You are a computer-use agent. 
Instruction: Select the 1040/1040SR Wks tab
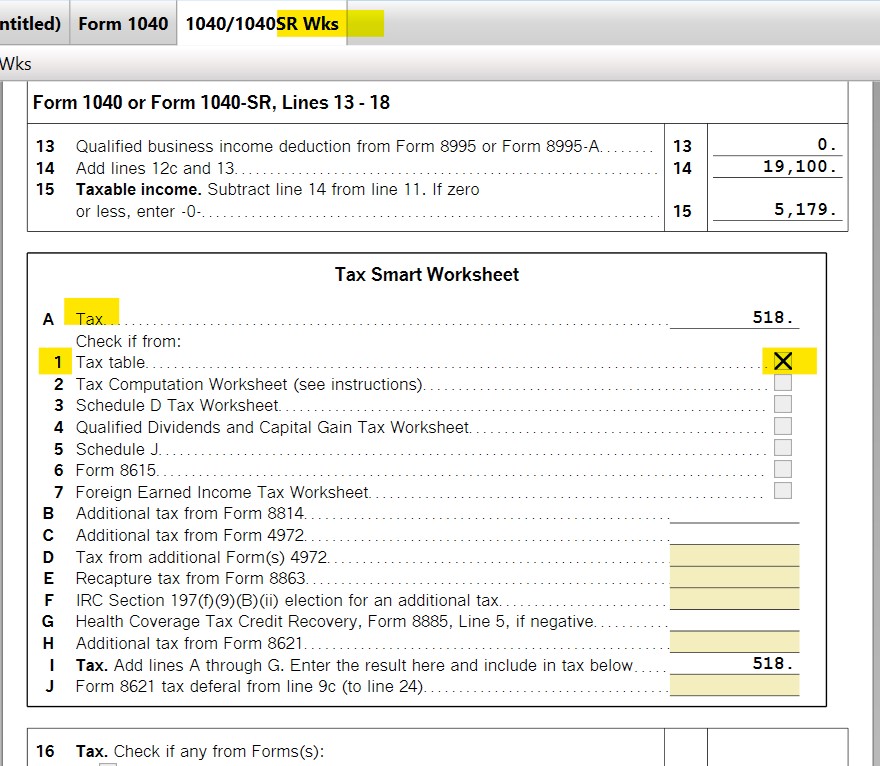tap(262, 23)
